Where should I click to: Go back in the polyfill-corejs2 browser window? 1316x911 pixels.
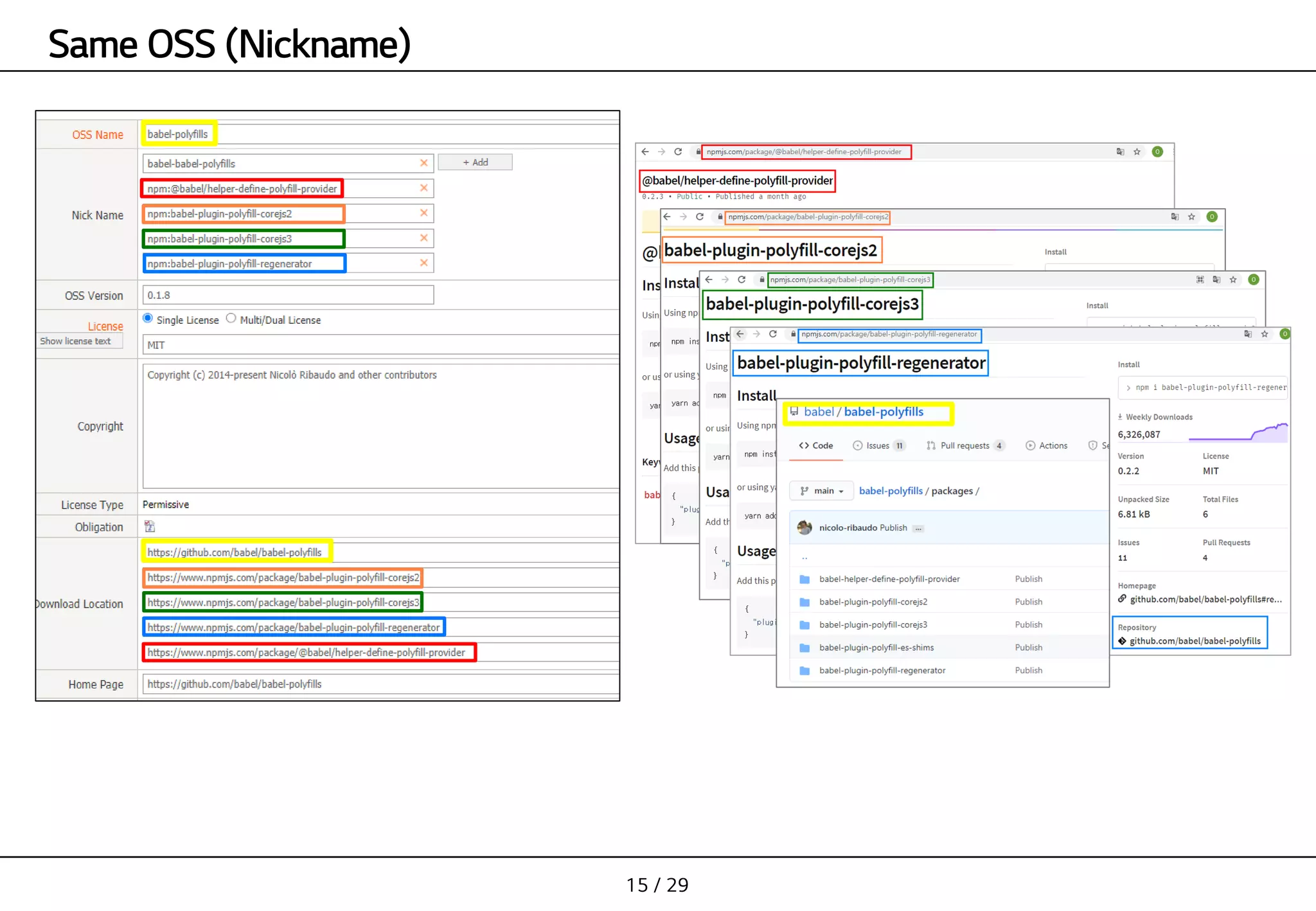click(667, 217)
